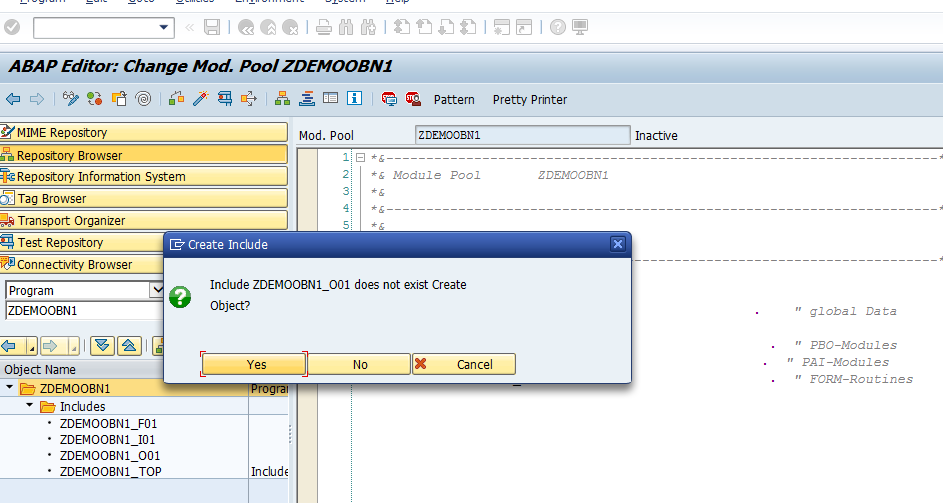Open the back-history dropdown arrow above object list

32,347
